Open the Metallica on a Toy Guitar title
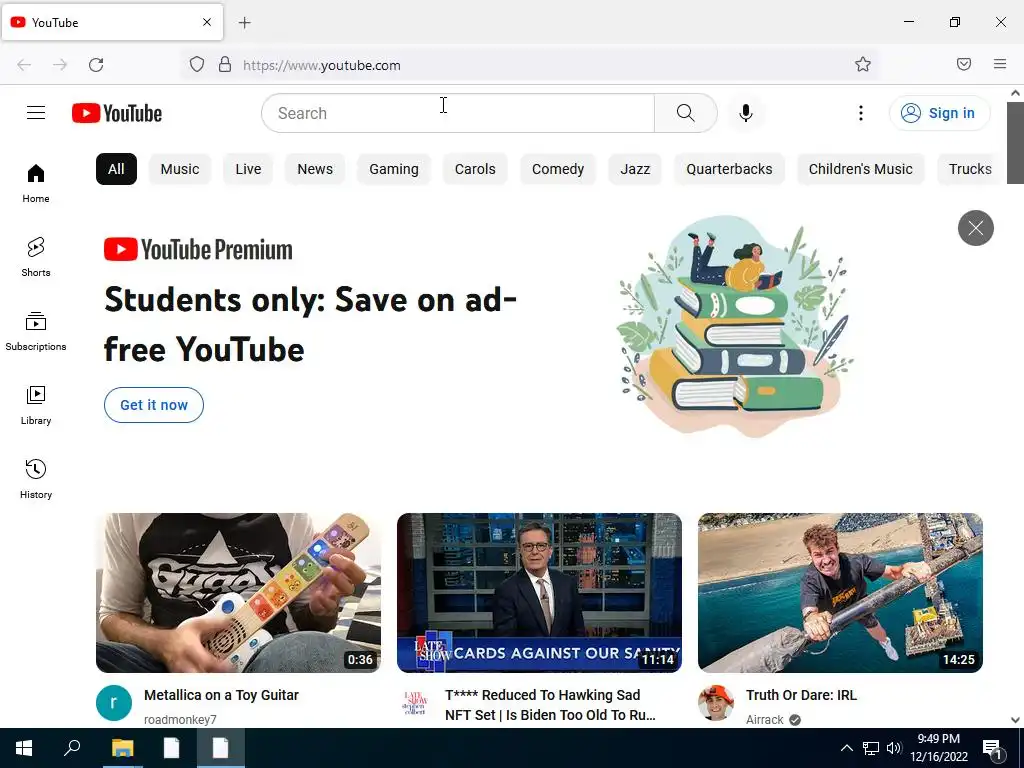 coord(221,696)
